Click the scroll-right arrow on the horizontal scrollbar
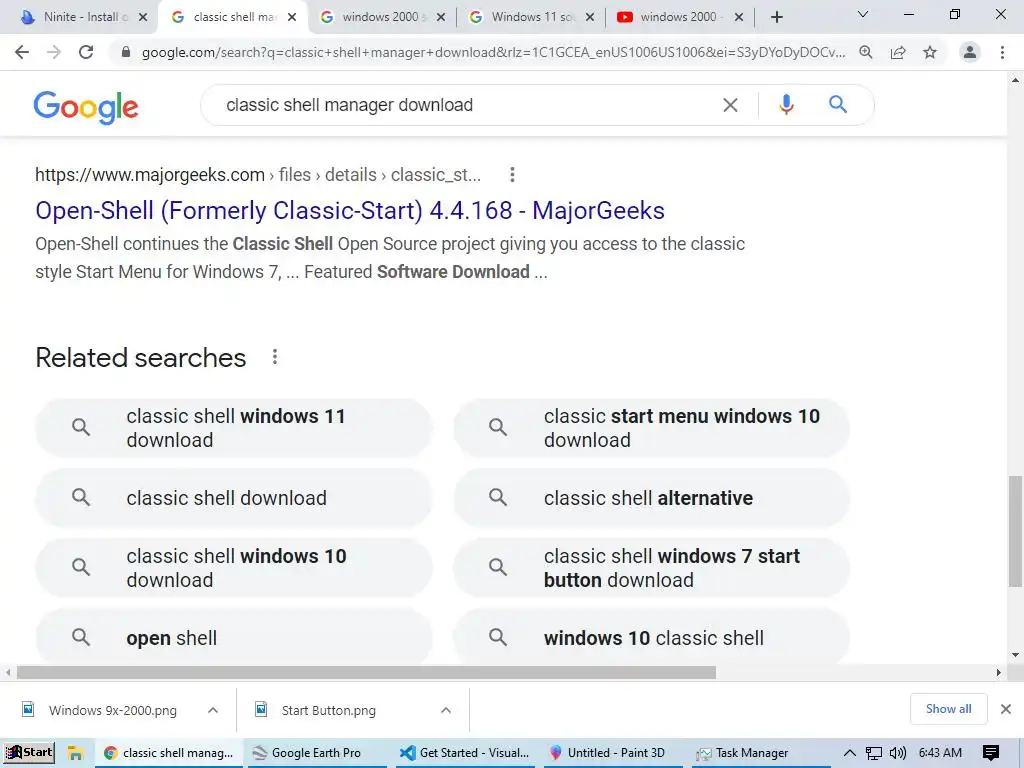The width and height of the screenshot is (1024, 768). pyautogui.click(x=999, y=672)
